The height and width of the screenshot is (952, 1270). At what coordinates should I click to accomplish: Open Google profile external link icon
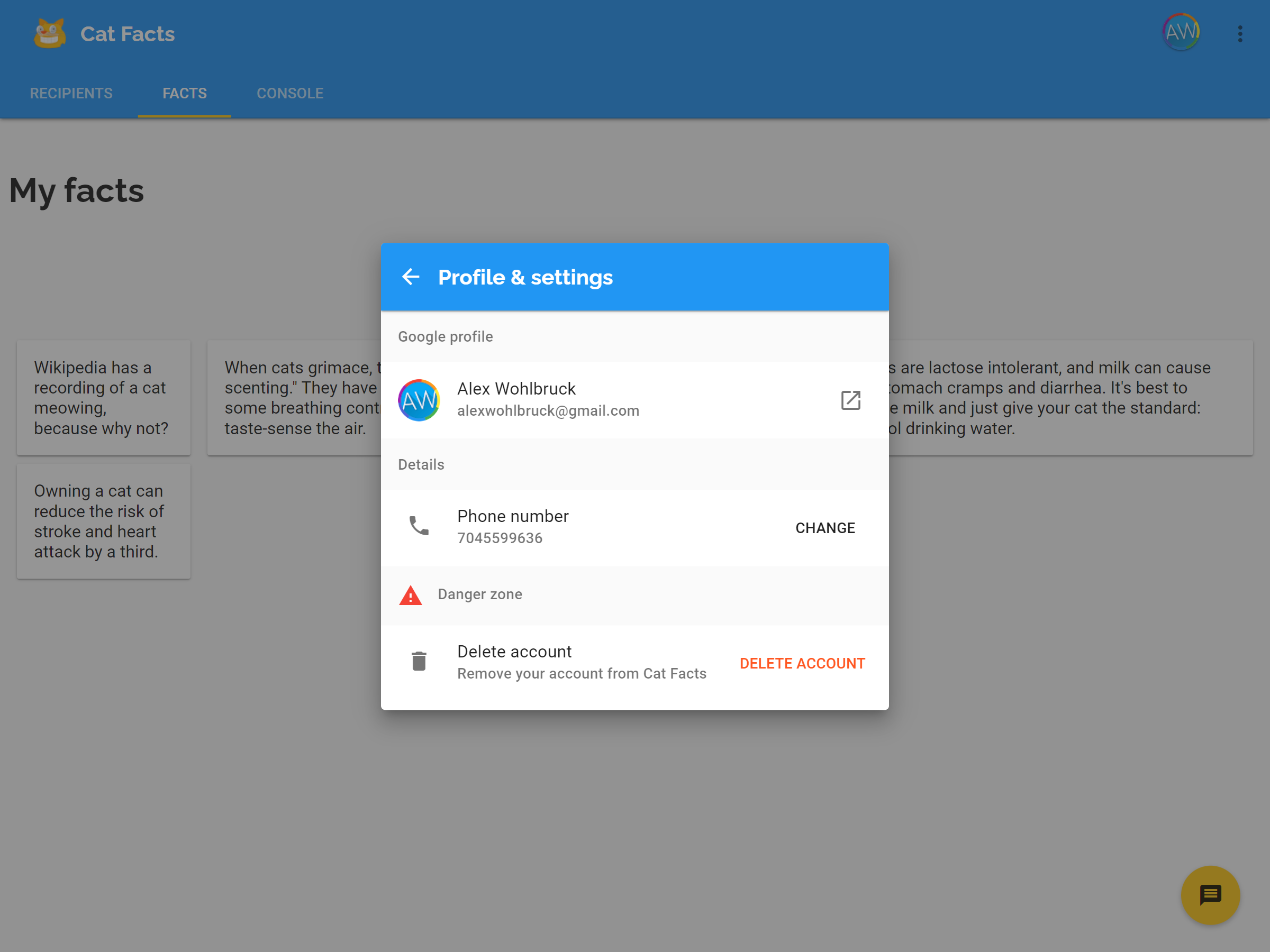click(x=850, y=400)
